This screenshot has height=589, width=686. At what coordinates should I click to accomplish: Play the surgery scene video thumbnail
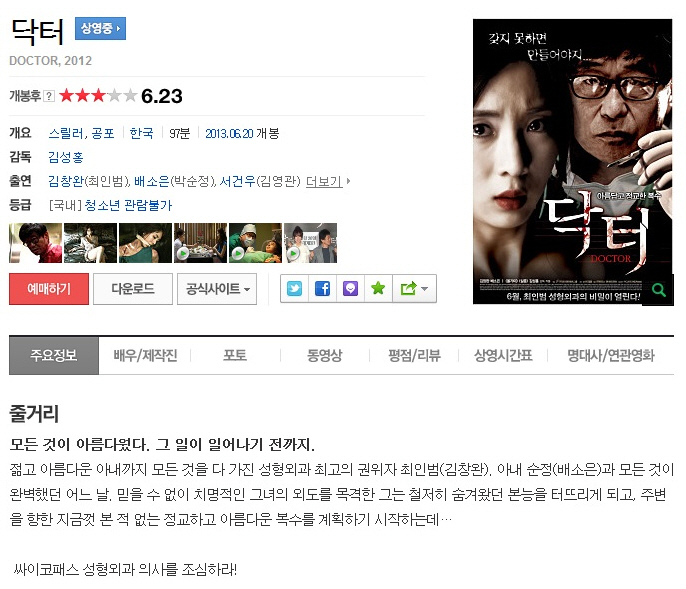point(256,243)
